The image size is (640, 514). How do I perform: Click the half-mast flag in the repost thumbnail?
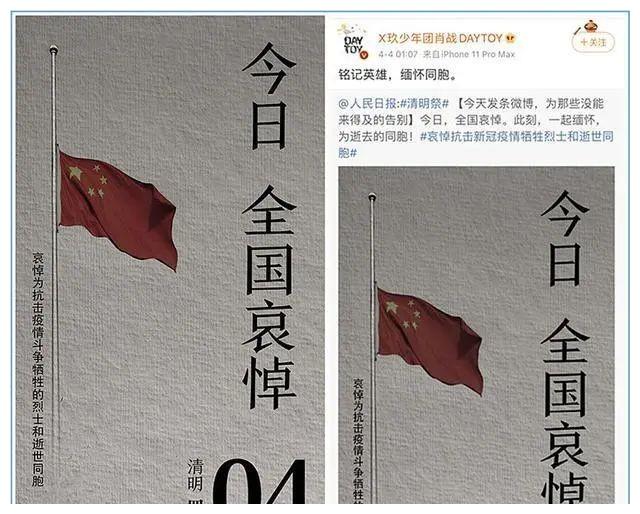click(430, 341)
